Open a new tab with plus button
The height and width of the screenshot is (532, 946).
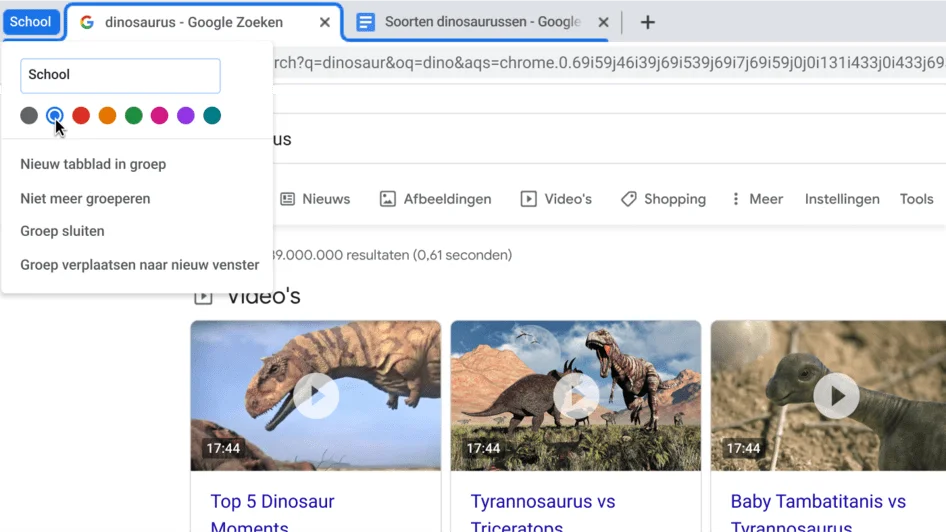point(647,22)
